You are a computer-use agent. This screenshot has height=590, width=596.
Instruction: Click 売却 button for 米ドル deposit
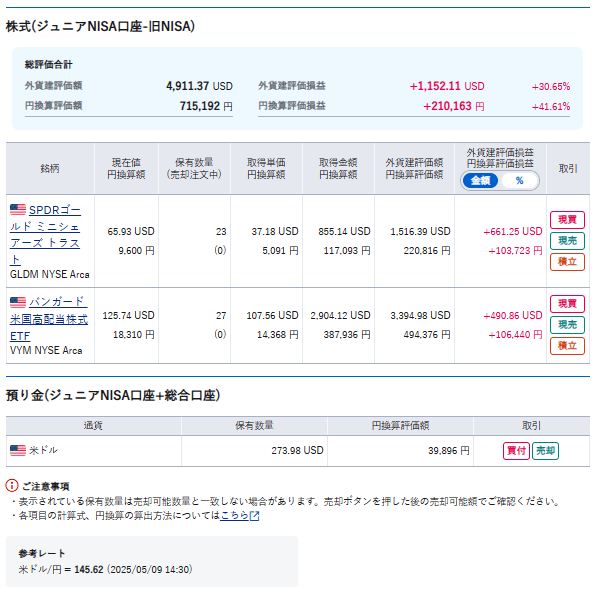(x=545, y=451)
